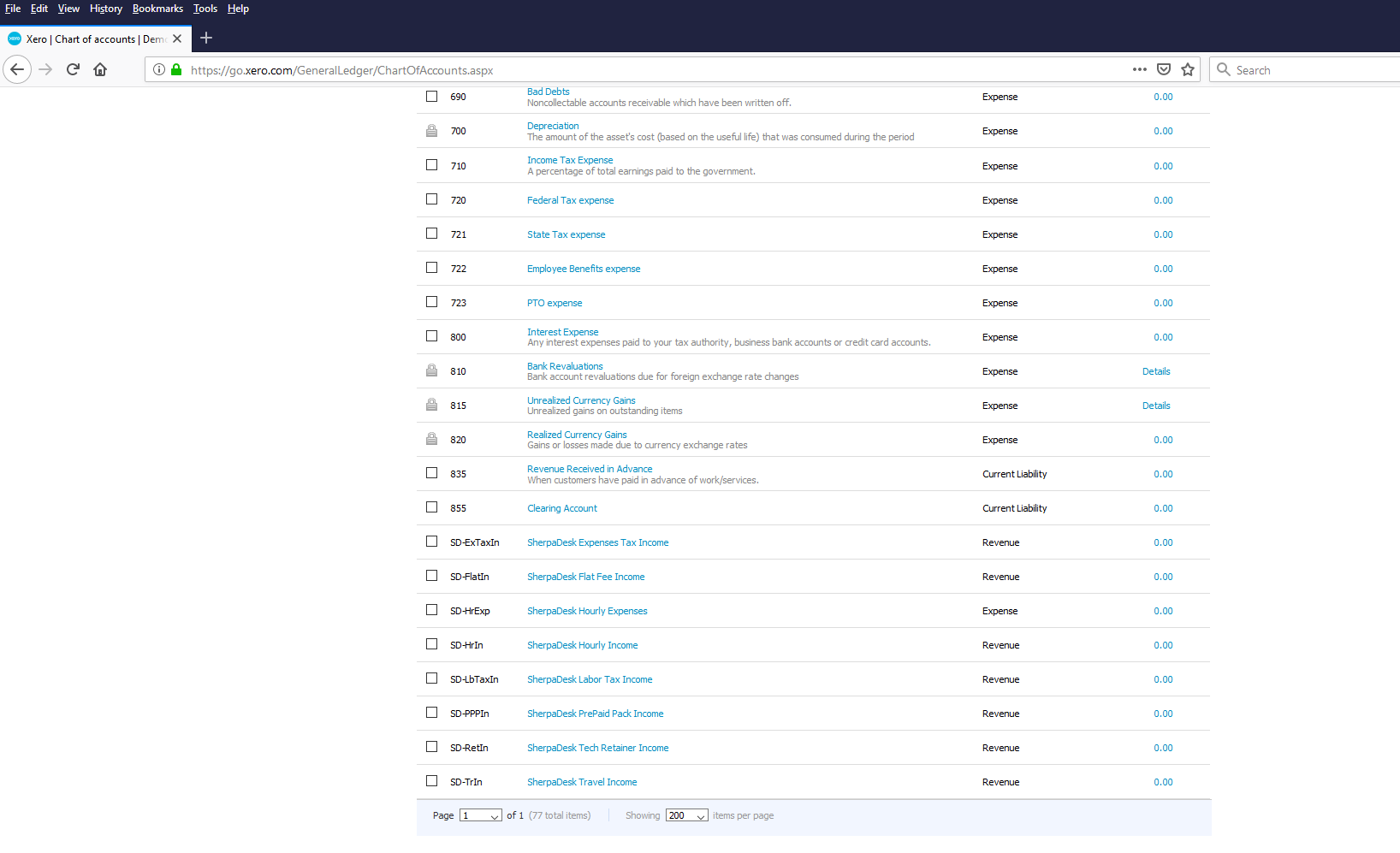
Task: Click in the browser Search field
Action: point(1309,70)
